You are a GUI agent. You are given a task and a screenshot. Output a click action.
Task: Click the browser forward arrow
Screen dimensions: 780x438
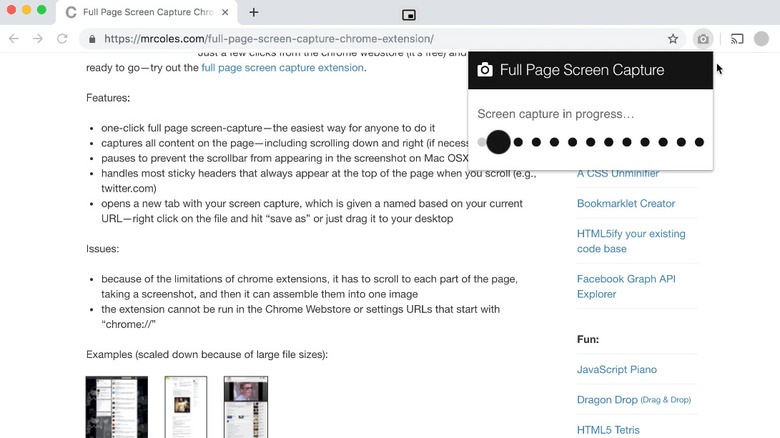tap(38, 39)
